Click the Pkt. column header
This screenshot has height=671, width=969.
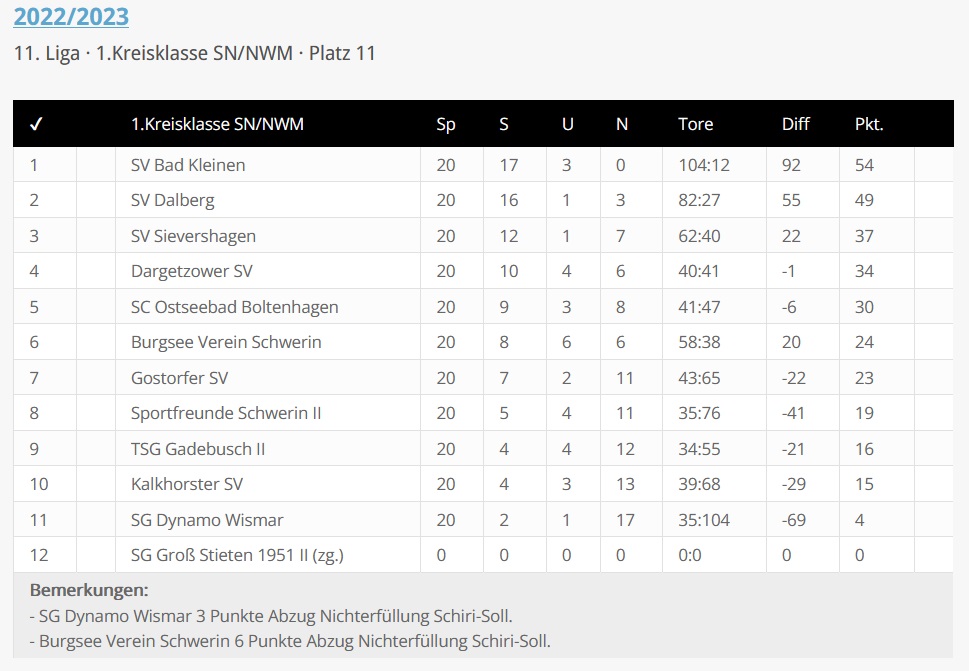(869, 125)
